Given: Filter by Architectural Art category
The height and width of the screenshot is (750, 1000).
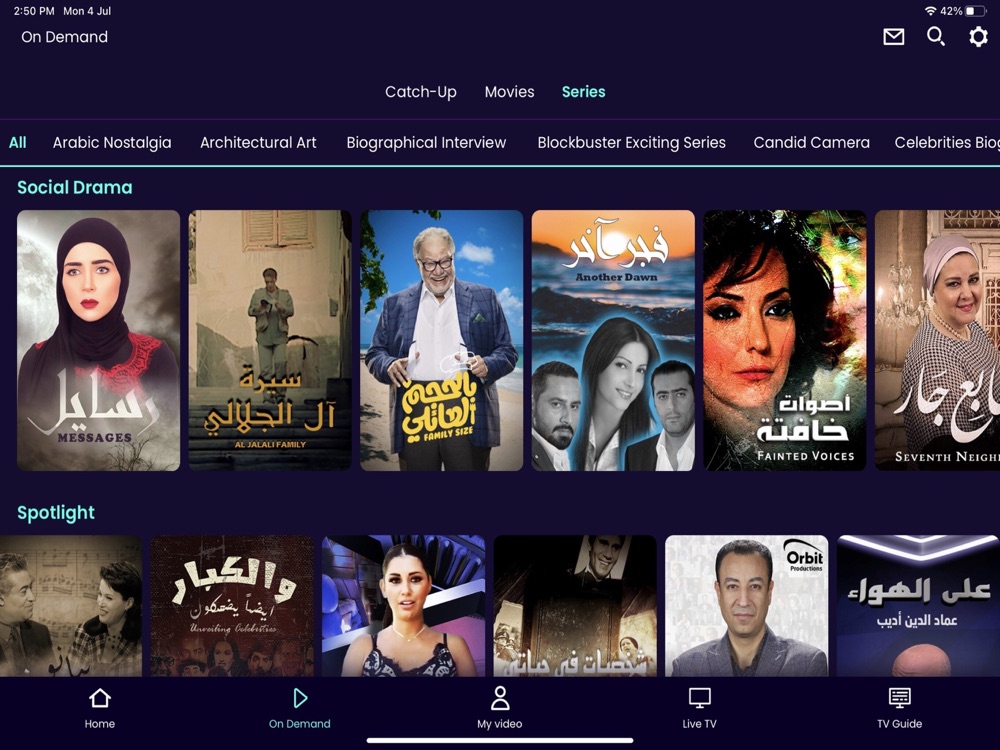Looking at the screenshot, I should pos(258,142).
